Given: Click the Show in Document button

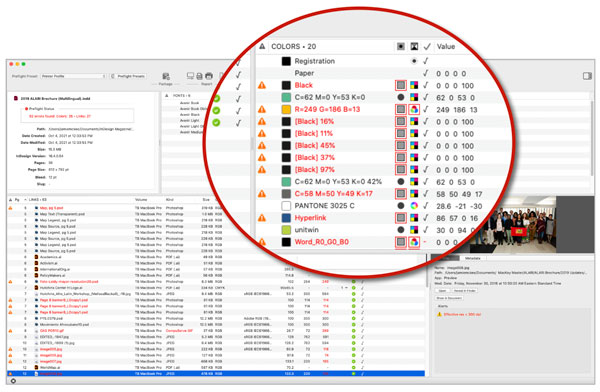Looking at the screenshot, I should point(449,298).
